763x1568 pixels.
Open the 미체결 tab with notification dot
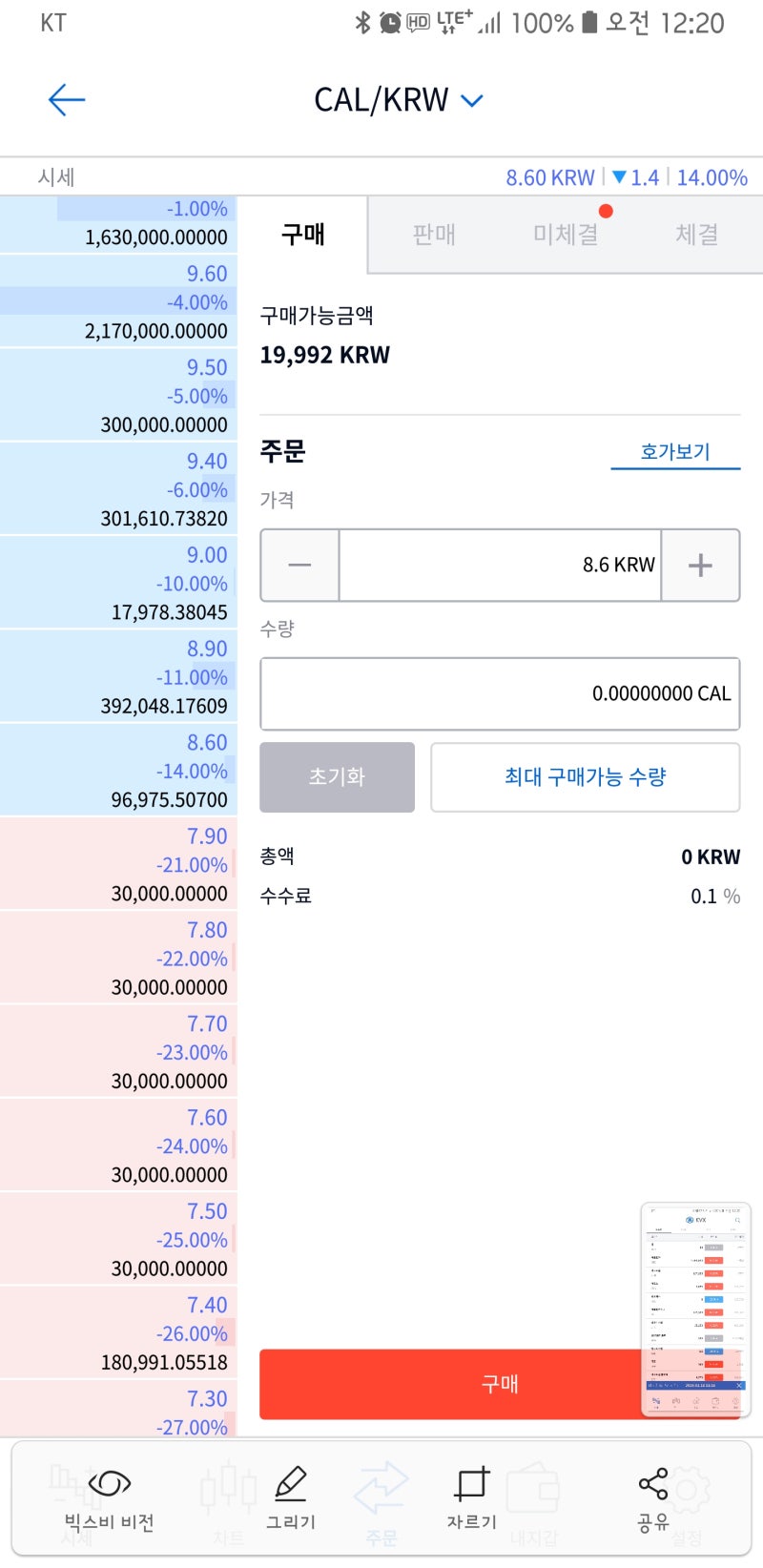(x=565, y=234)
